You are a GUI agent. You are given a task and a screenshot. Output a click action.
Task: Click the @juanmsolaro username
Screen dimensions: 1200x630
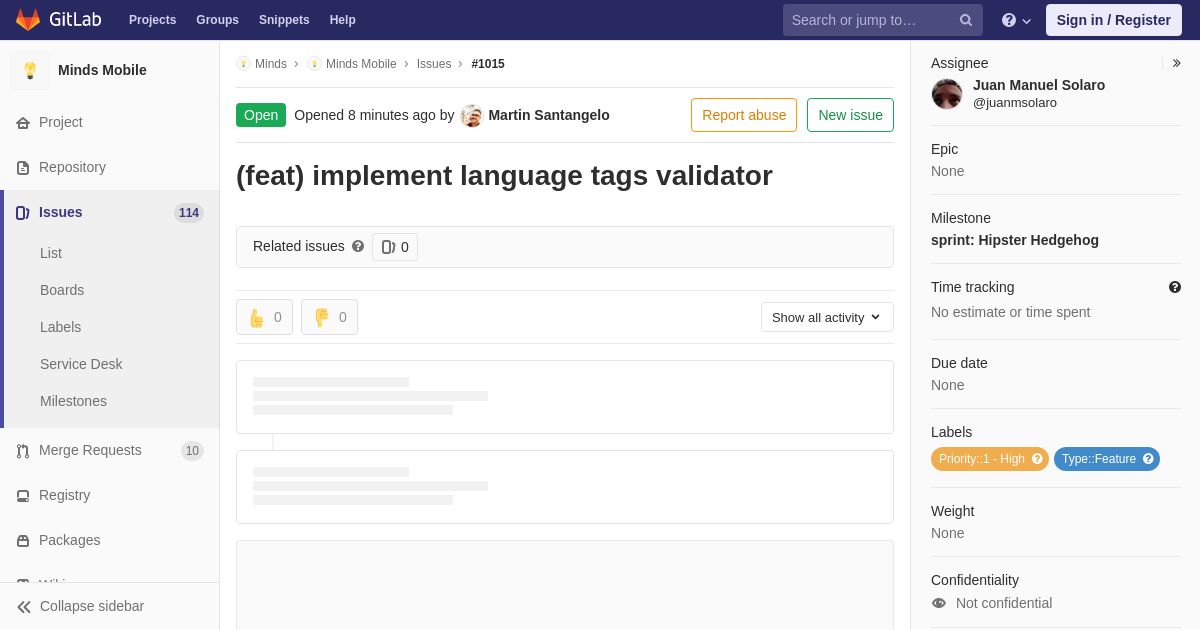pyautogui.click(x=1015, y=102)
